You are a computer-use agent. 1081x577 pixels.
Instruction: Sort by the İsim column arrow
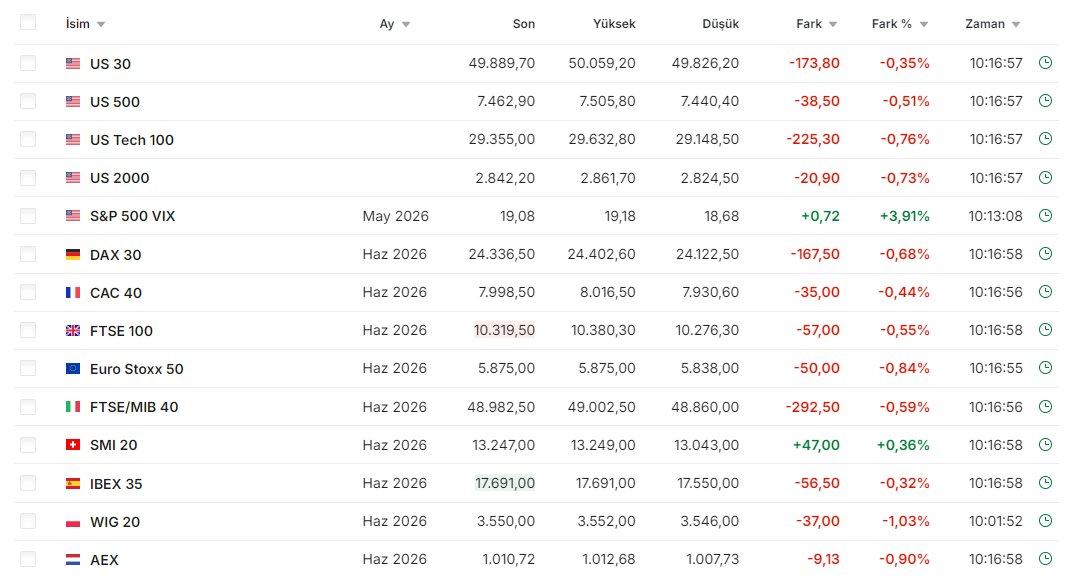click(101, 24)
